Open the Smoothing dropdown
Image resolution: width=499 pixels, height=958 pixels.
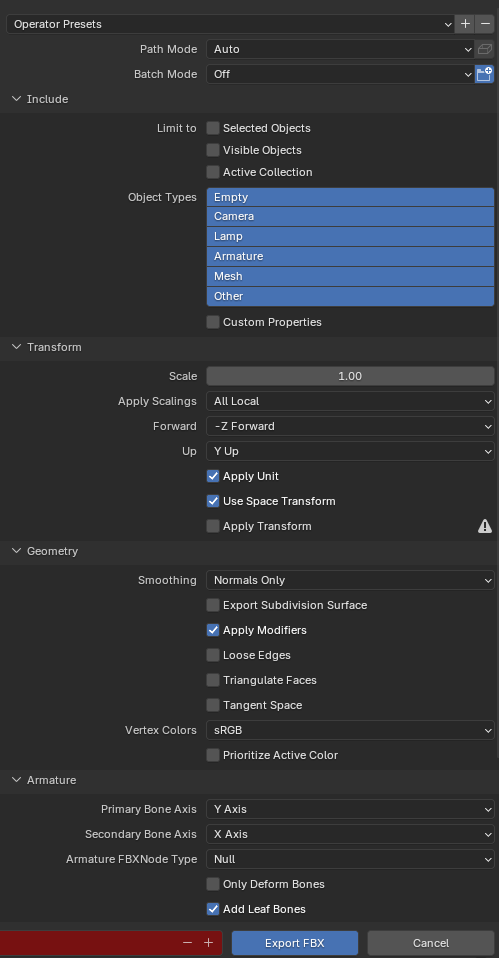pos(350,580)
